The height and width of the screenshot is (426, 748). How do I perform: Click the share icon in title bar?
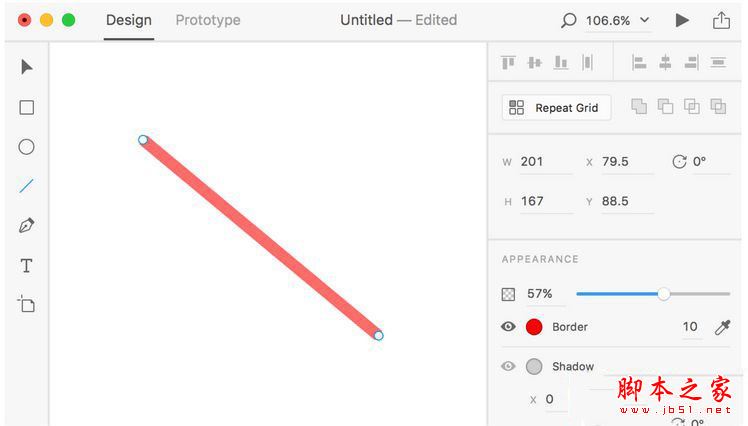pyautogui.click(x=721, y=21)
